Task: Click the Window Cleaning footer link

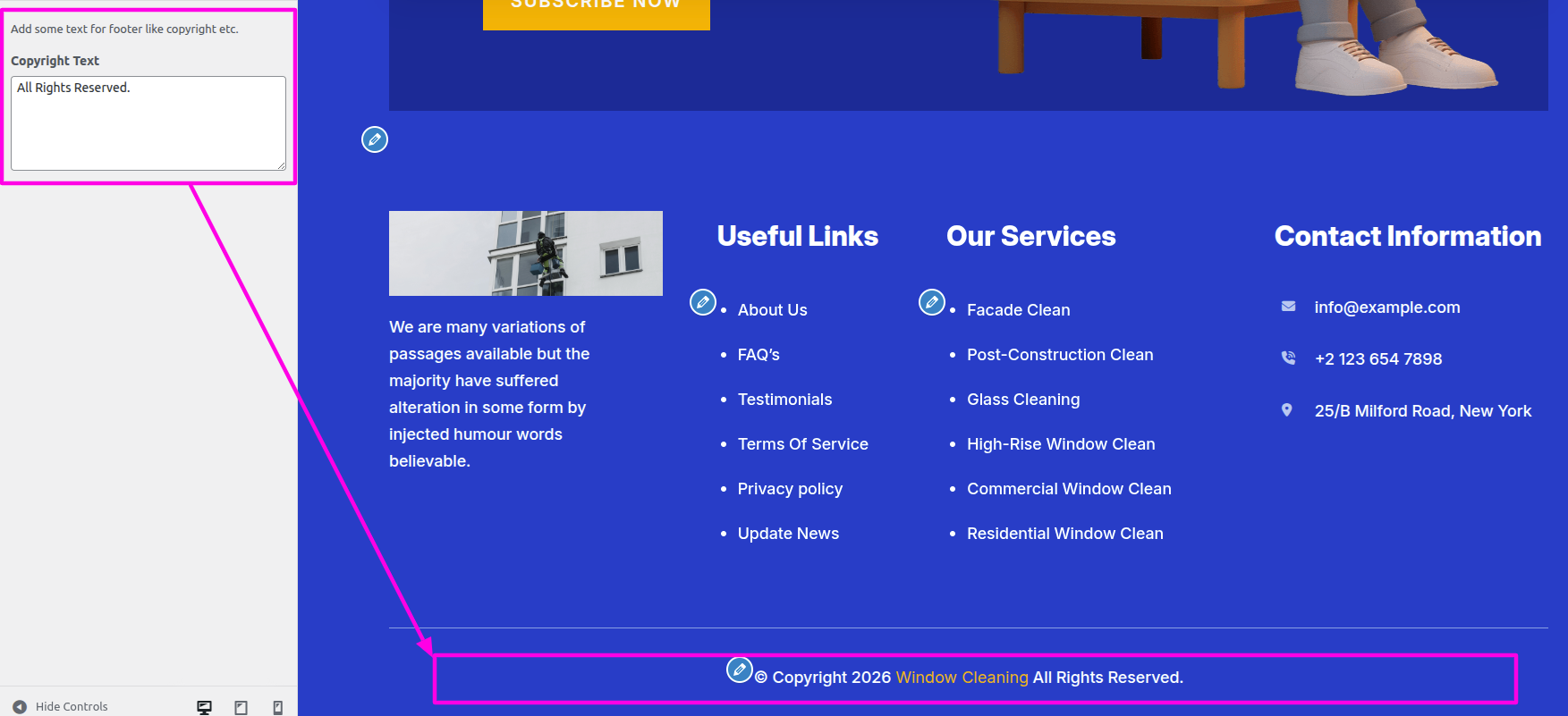Action: (x=962, y=678)
